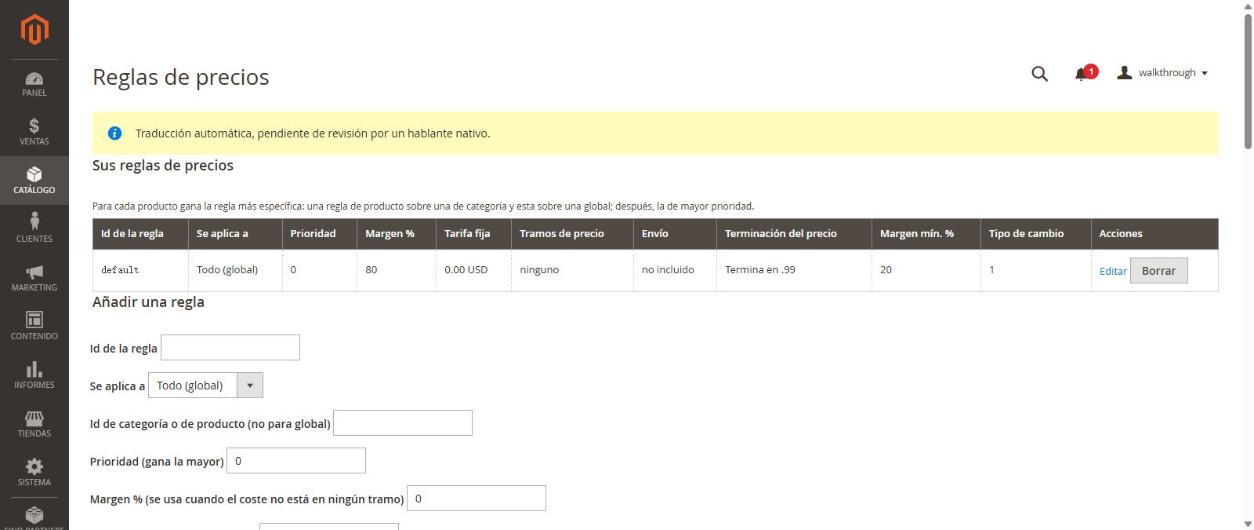Image resolution: width=1254 pixels, height=530 pixels.
Task: Click the category or product Id field
Action: 402,424
